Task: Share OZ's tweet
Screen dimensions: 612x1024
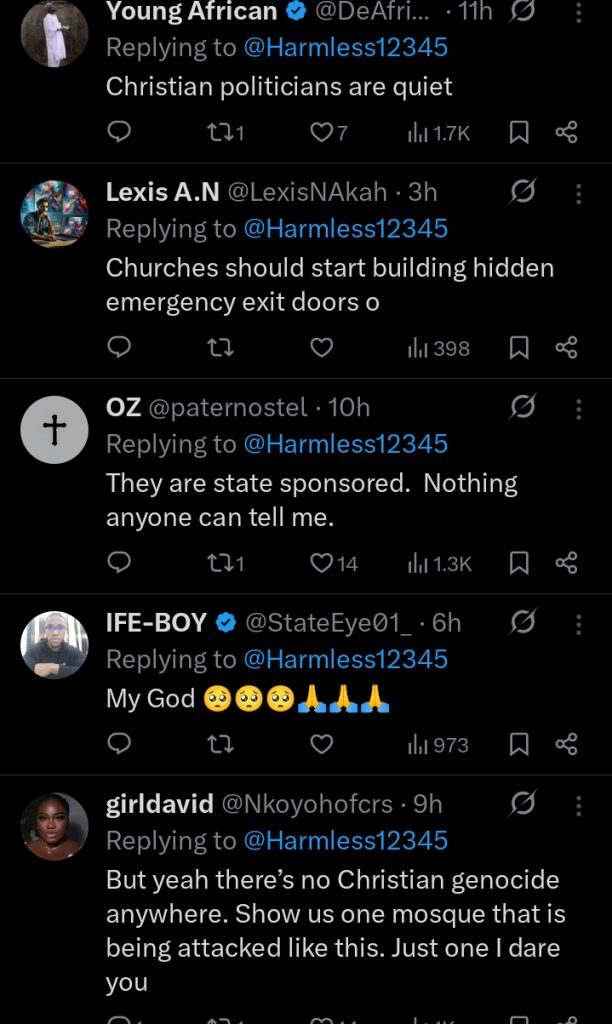Action: click(566, 563)
